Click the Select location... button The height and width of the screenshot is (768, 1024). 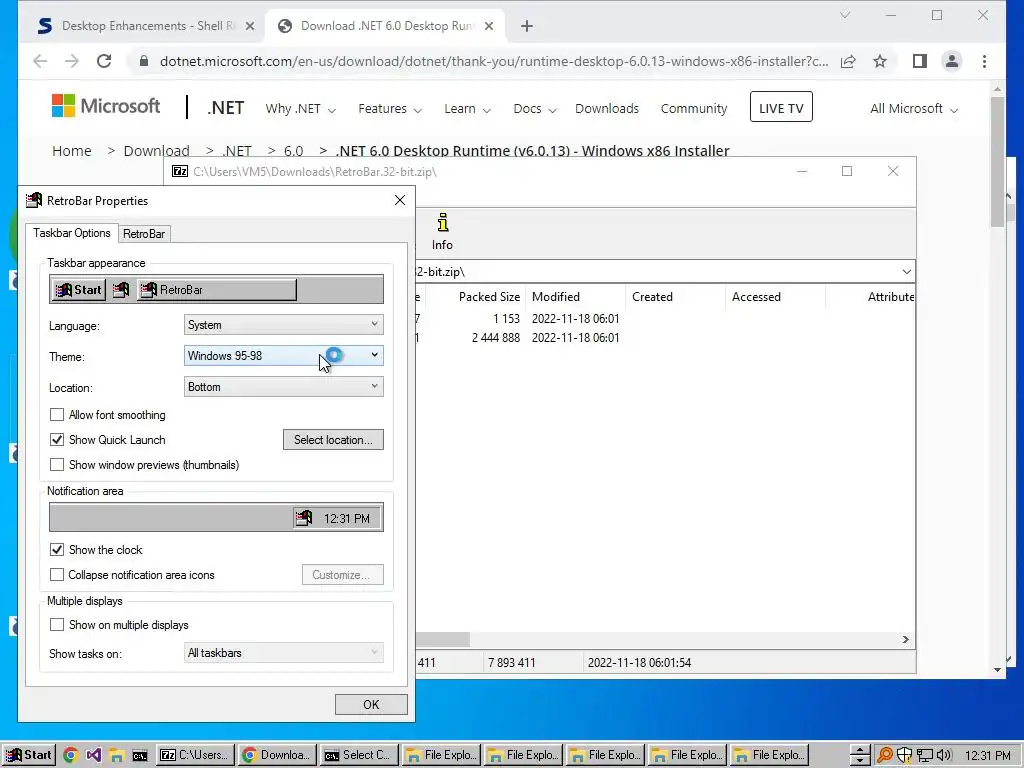pyautogui.click(x=333, y=440)
